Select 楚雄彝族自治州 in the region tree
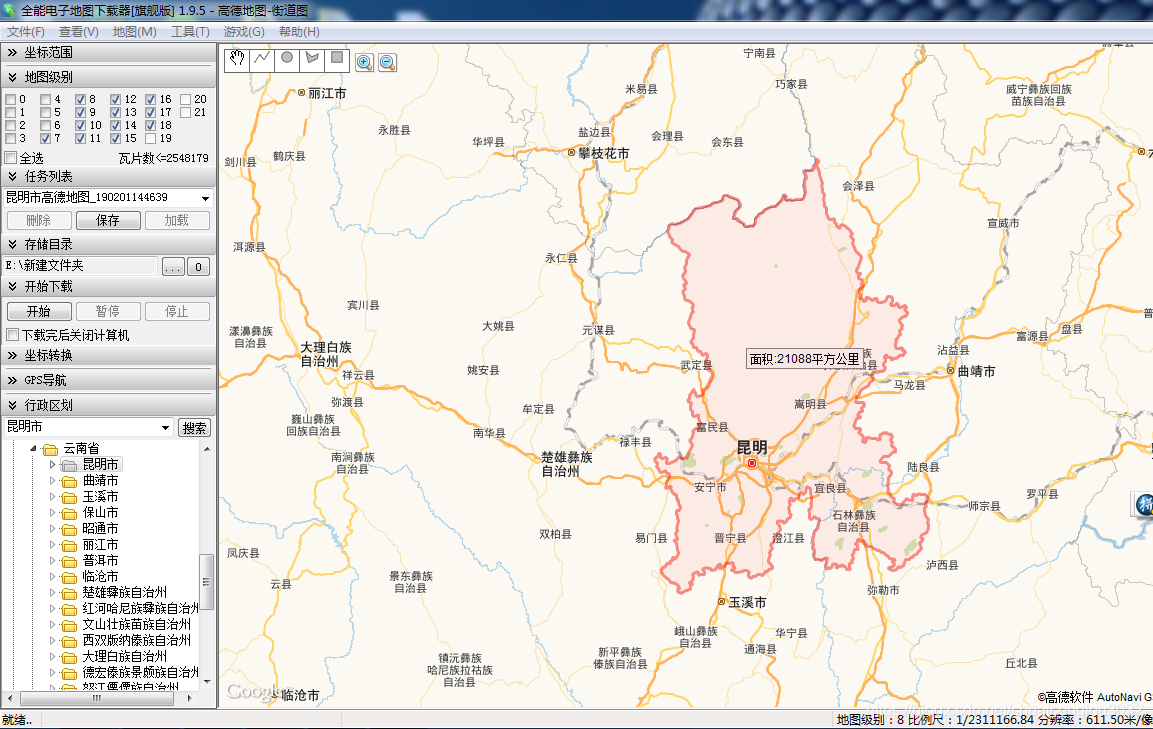 tap(124, 593)
